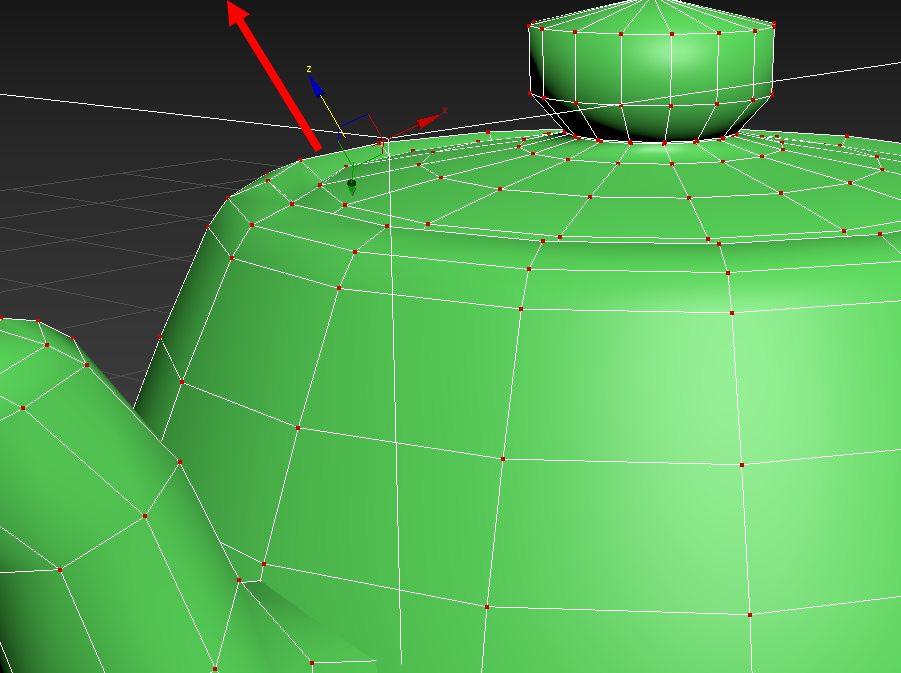Click the green Y axis arrowhead of the gizmo
This screenshot has height=673, width=901.
[x=352, y=187]
